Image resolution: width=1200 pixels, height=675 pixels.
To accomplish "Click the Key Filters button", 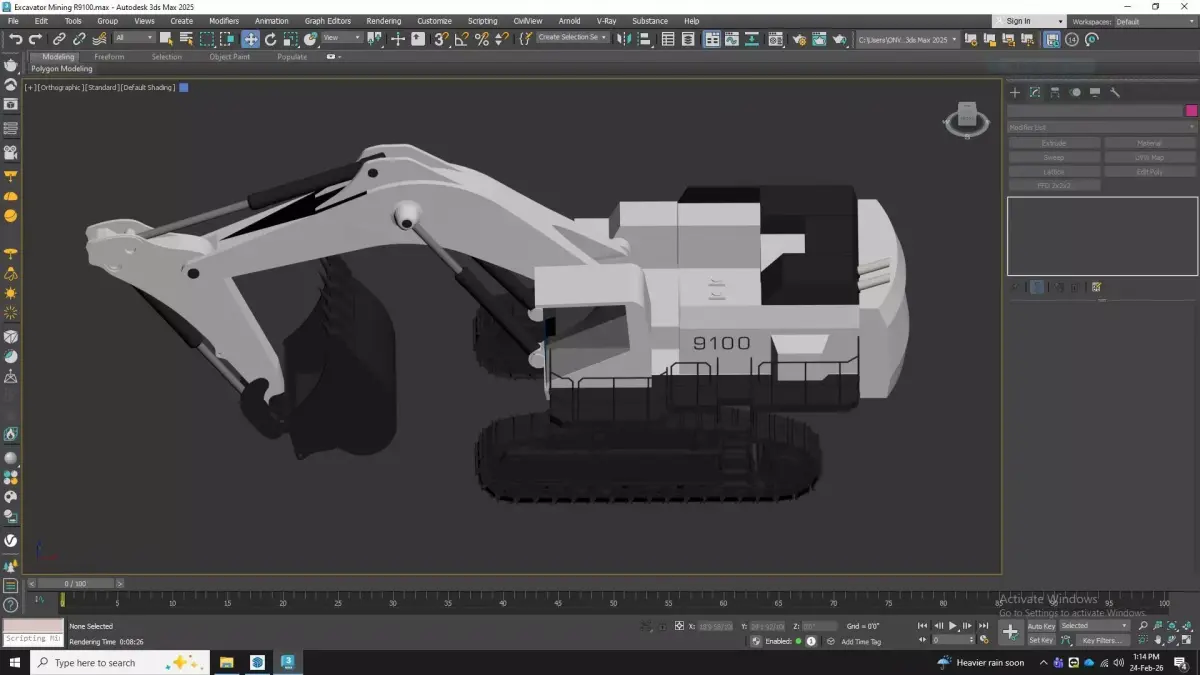I will [1101, 640].
